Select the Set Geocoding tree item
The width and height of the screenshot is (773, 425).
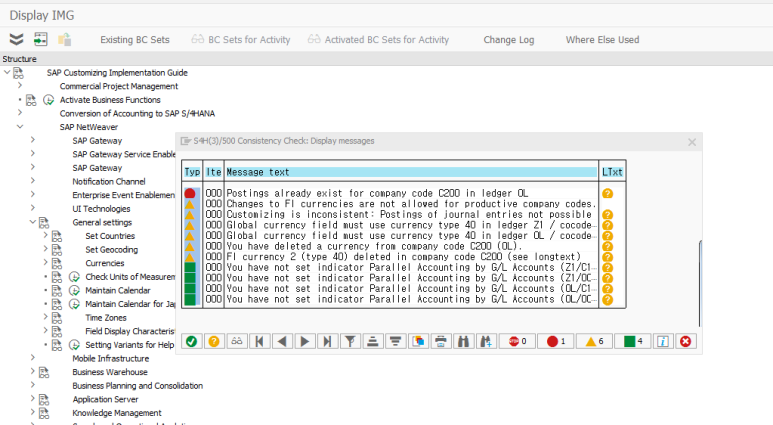(x=111, y=249)
